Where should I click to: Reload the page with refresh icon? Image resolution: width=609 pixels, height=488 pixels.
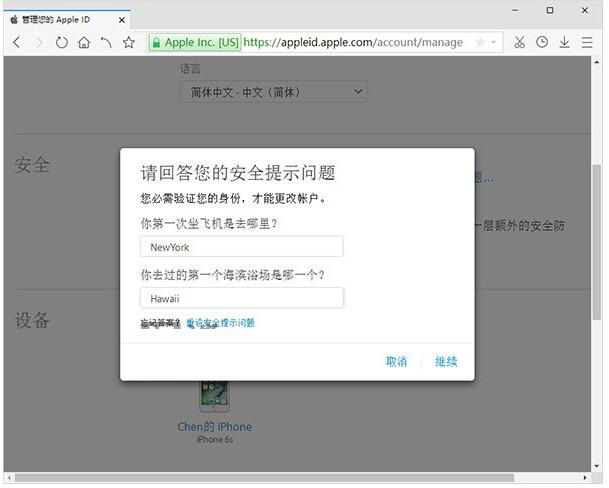coord(62,42)
